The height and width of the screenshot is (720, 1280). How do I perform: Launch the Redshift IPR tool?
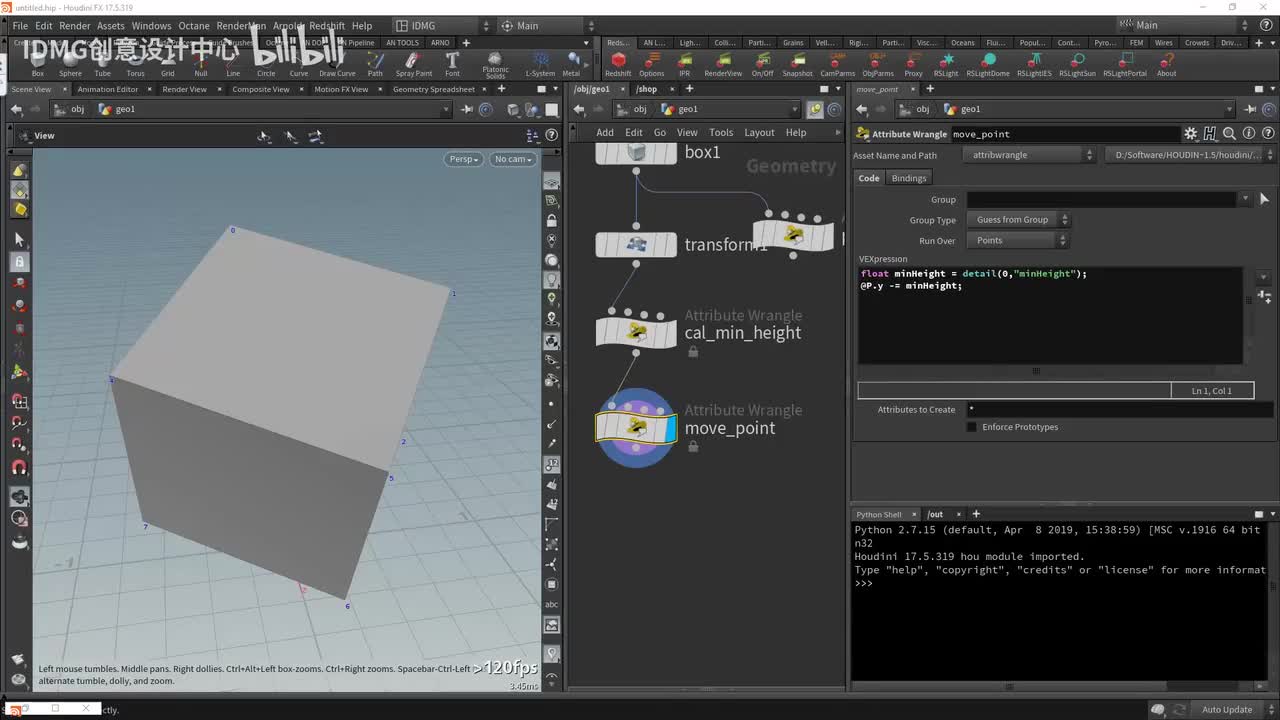pos(684,66)
